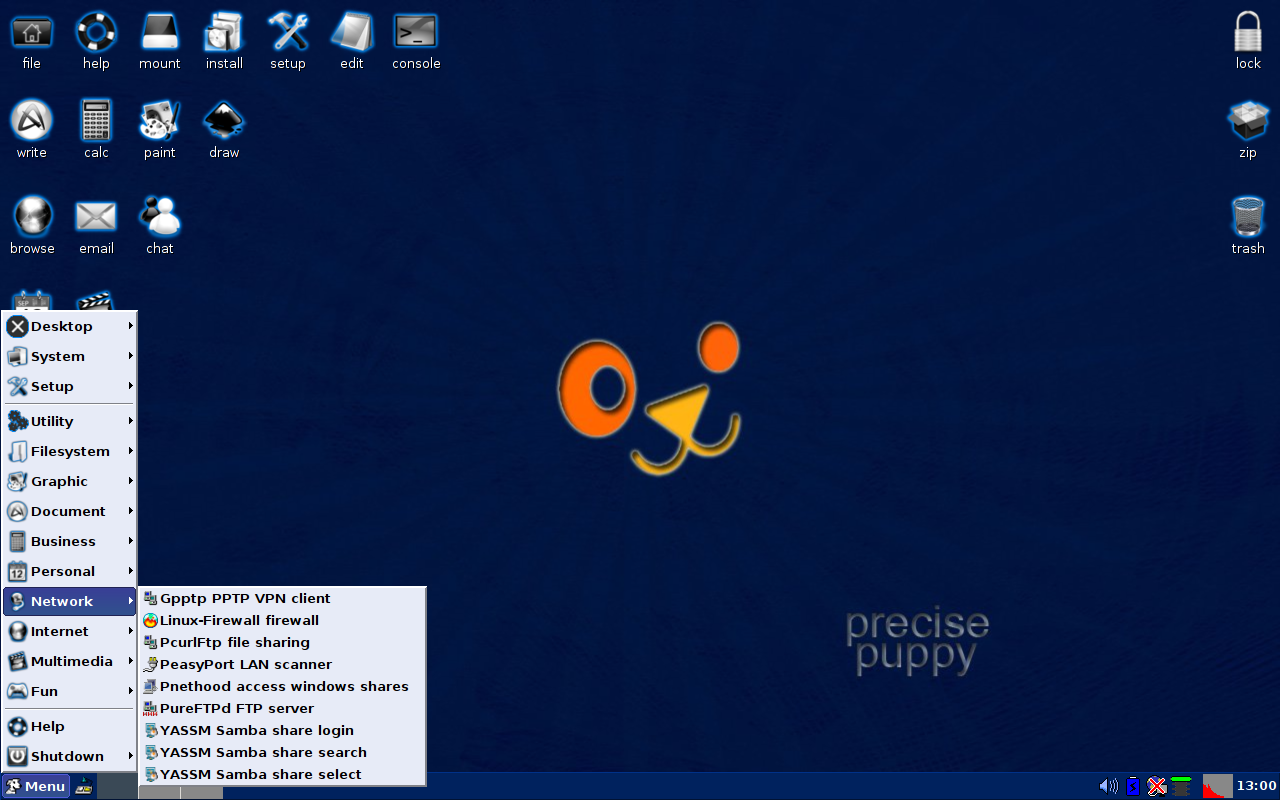Click the Menu start button
The image size is (1280, 800).
[36, 786]
